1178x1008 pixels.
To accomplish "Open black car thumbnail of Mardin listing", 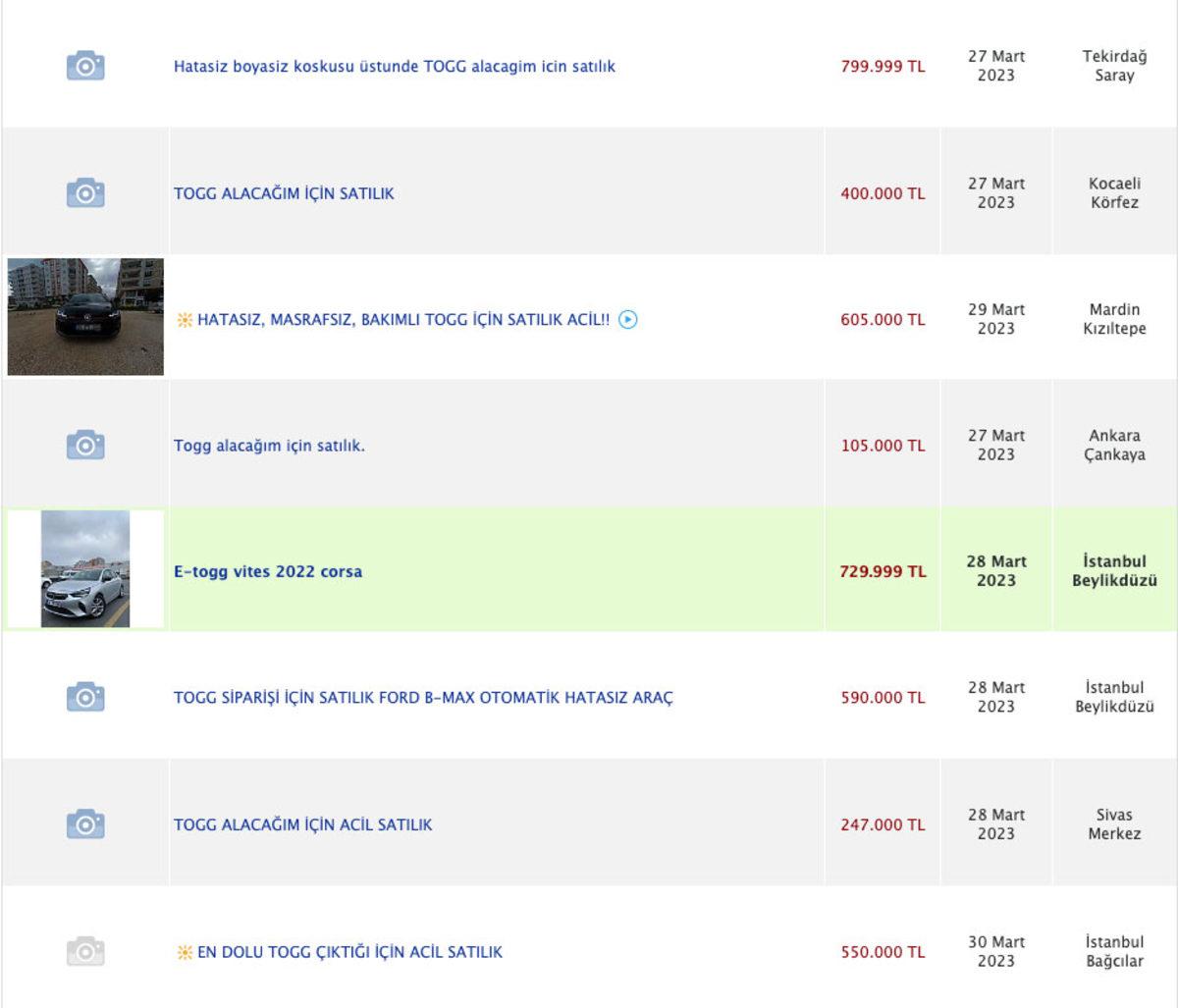I will pos(85,317).
